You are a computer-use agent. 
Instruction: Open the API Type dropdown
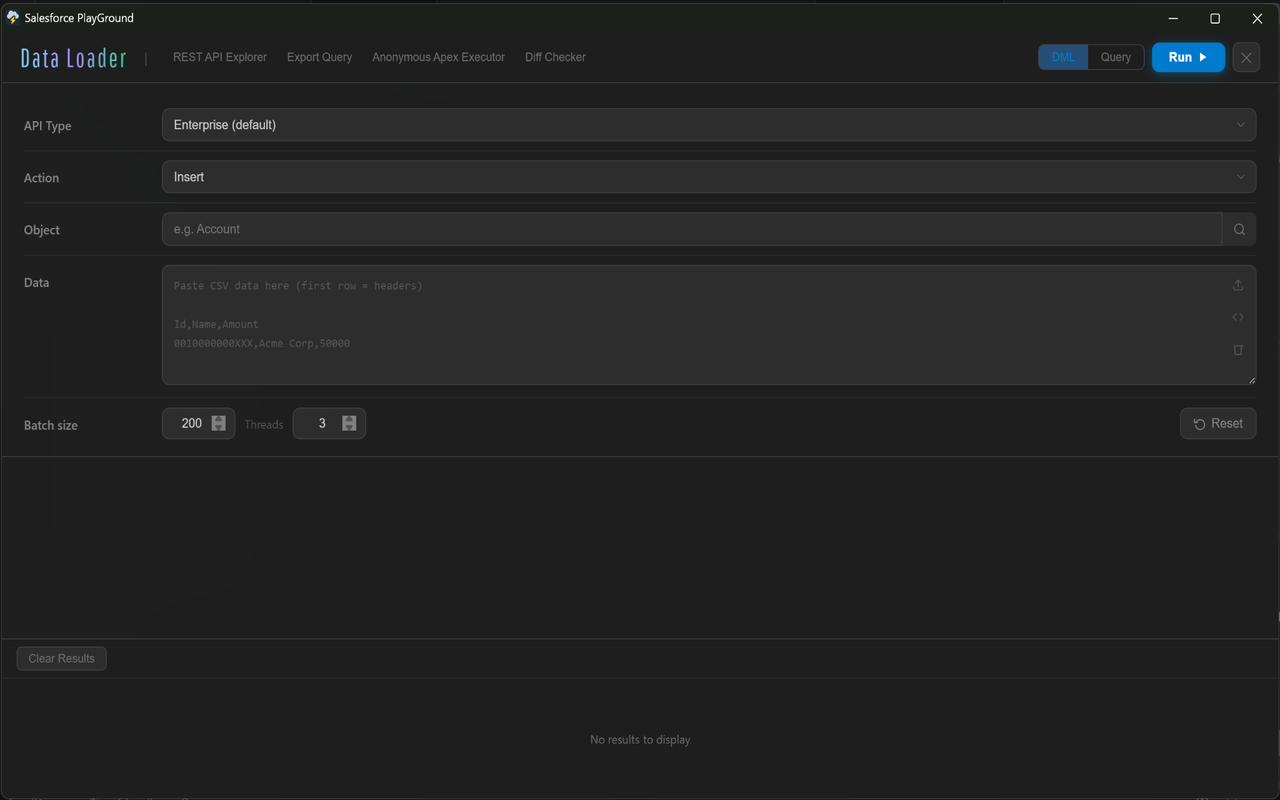(709, 125)
